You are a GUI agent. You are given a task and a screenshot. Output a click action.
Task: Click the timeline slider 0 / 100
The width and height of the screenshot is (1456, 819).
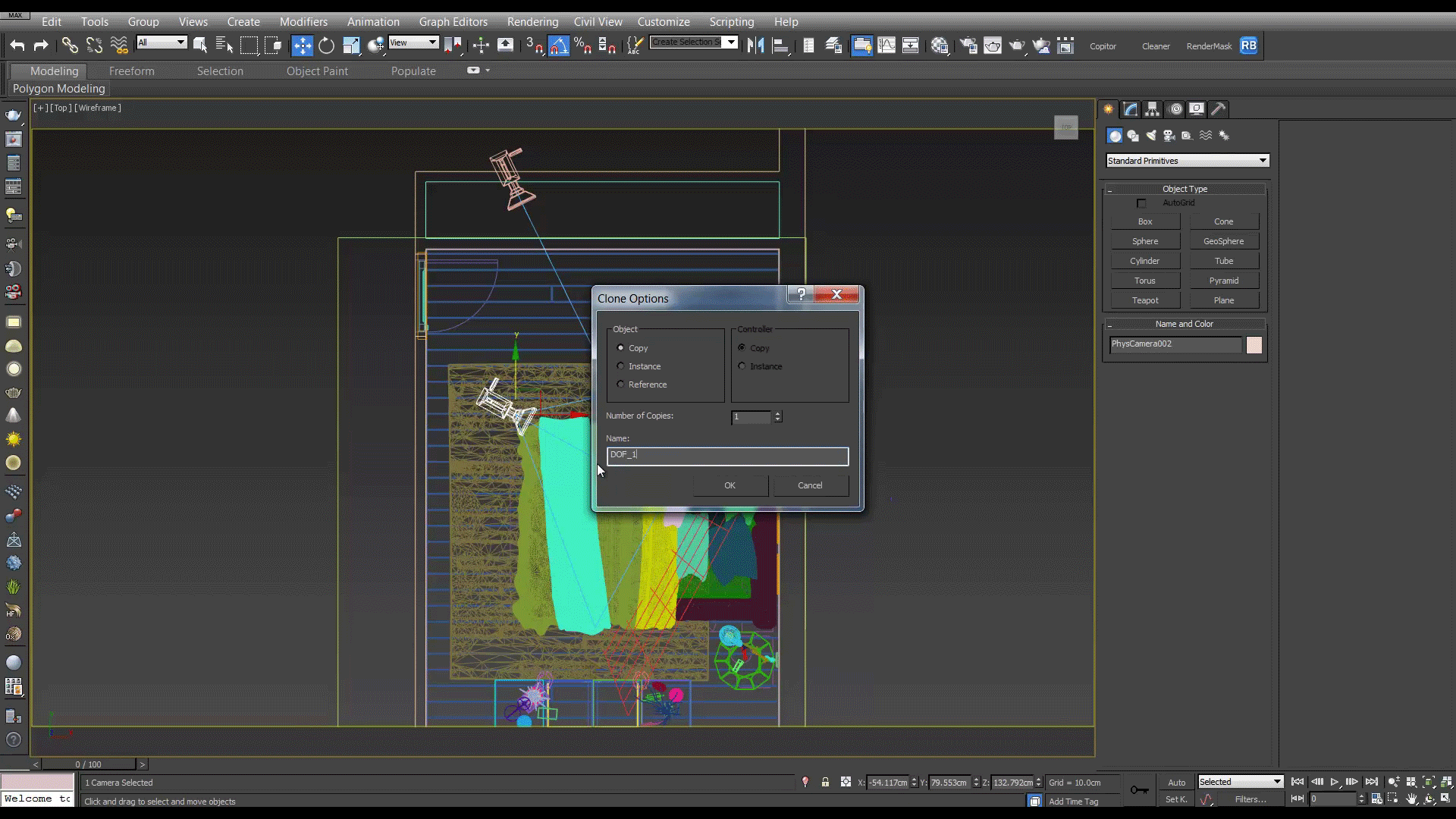88,764
